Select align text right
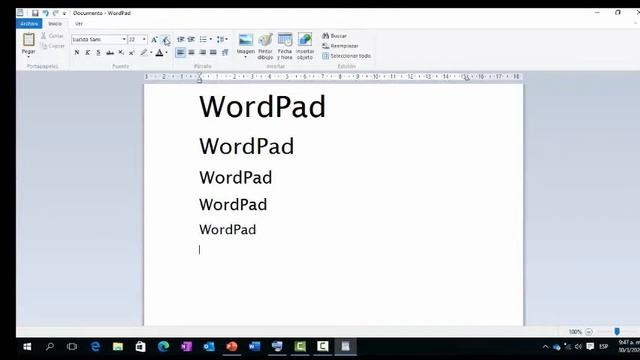The height and width of the screenshot is (360, 640). tap(202, 52)
